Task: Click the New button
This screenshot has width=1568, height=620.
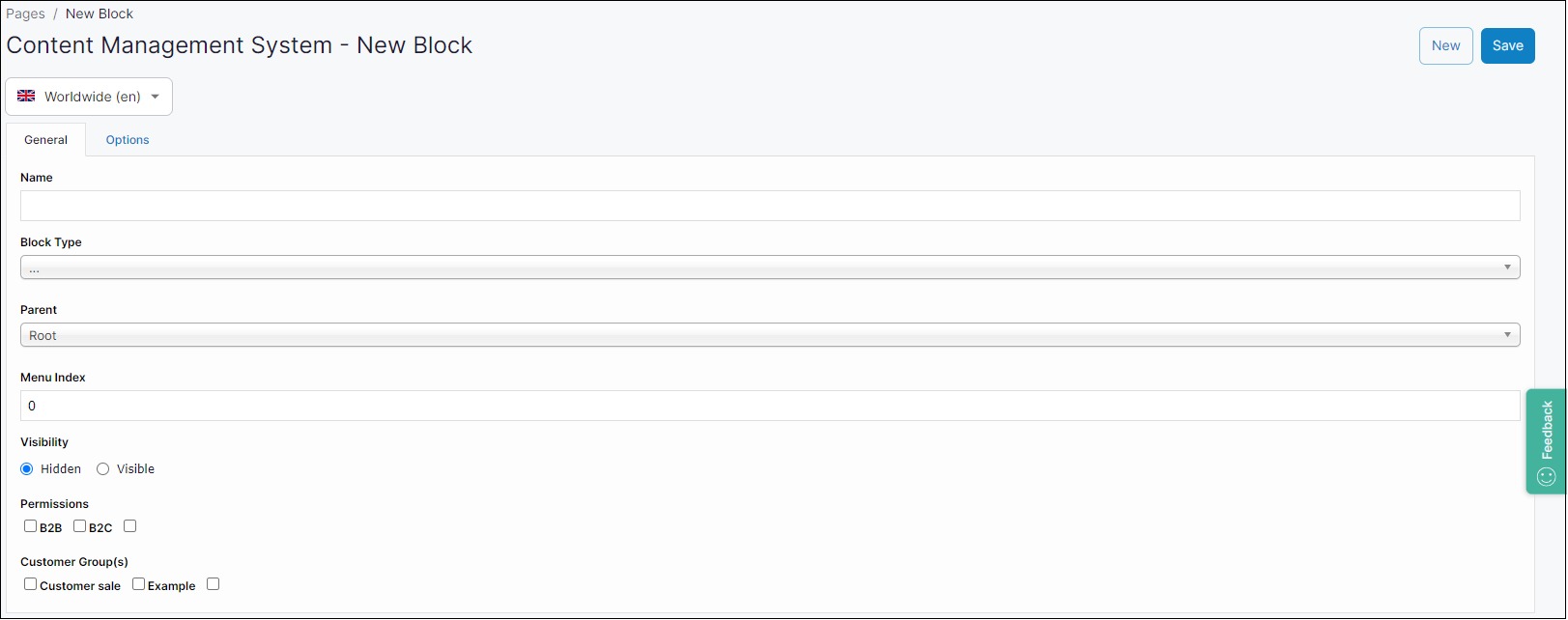Action: point(1445,45)
